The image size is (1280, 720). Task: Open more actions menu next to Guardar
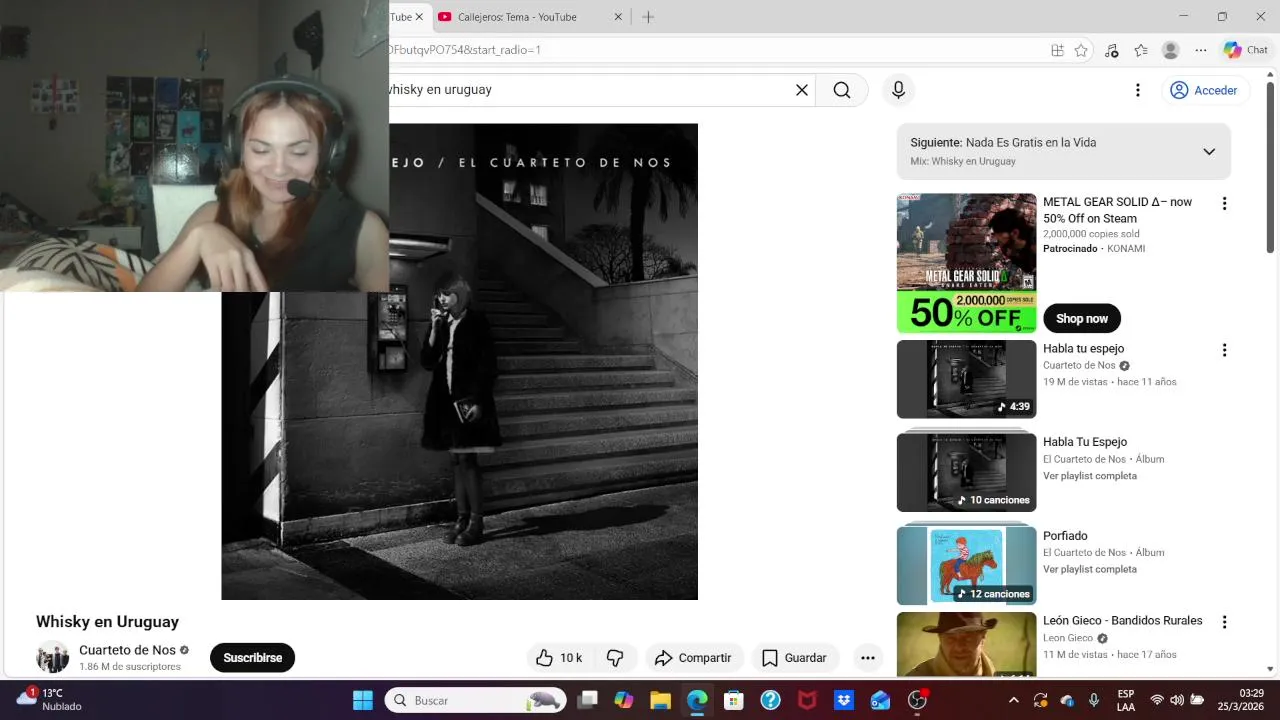coord(868,658)
